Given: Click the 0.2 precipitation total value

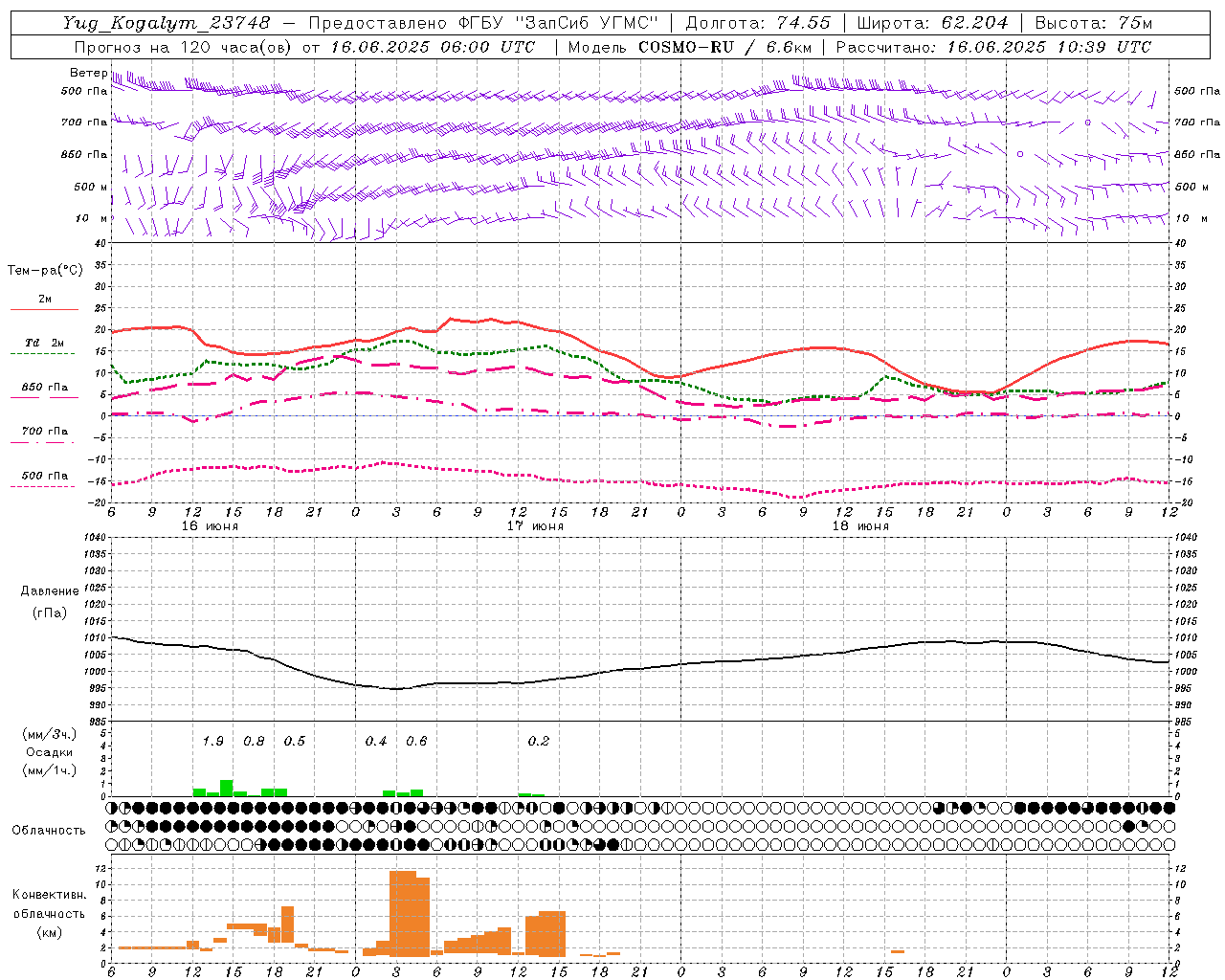Looking at the screenshot, I should click(539, 742).
